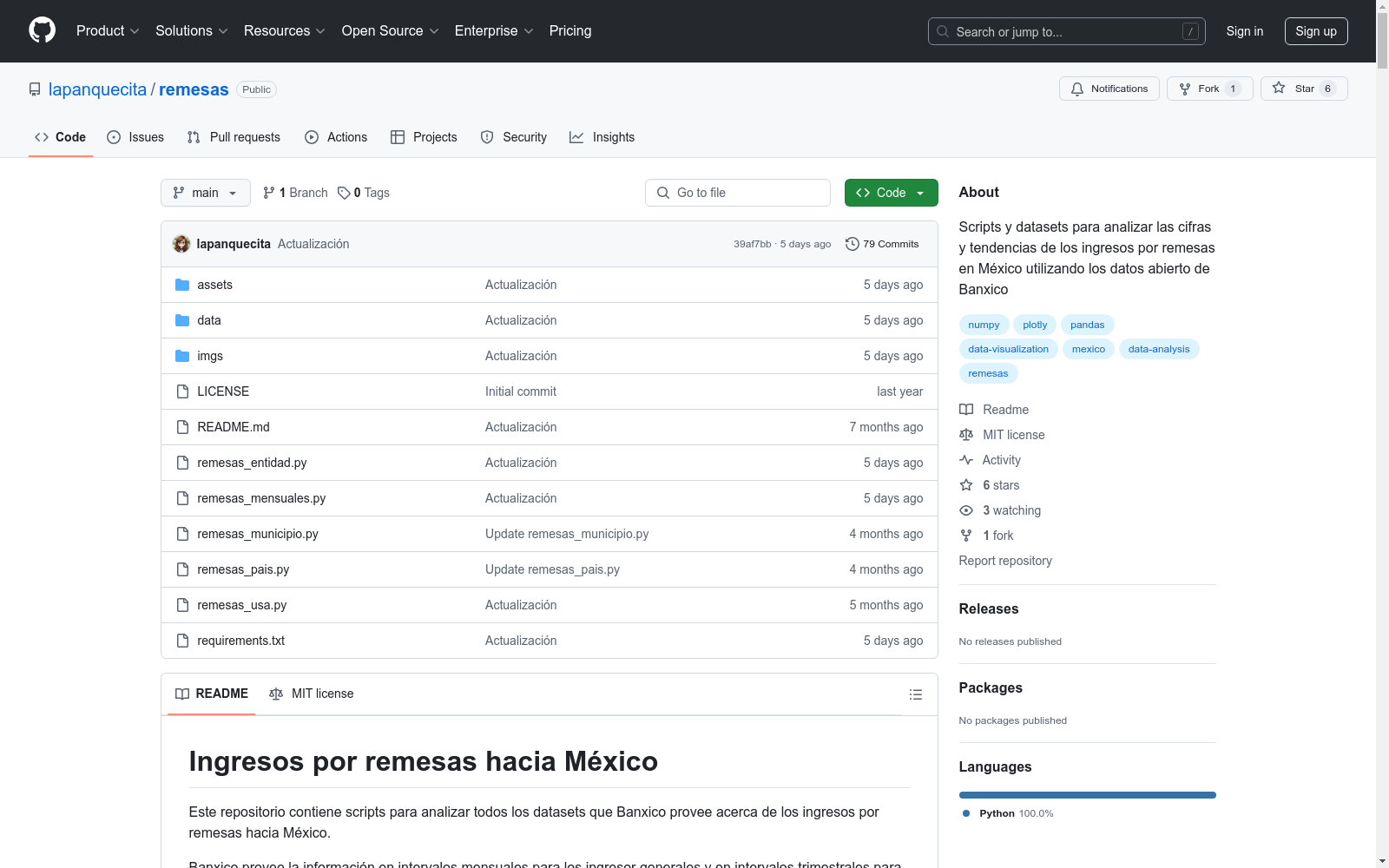Click the Sign up button
The height and width of the screenshot is (868, 1389).
click(x=1316, y=31)
